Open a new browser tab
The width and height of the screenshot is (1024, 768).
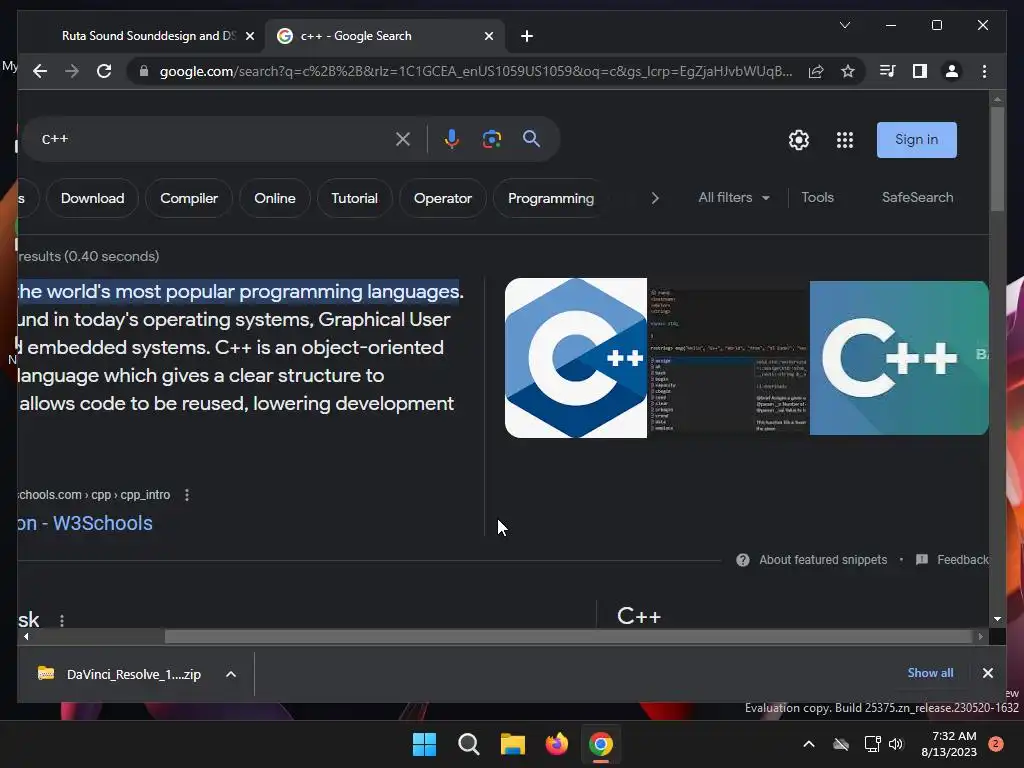(x=526, y=36)
